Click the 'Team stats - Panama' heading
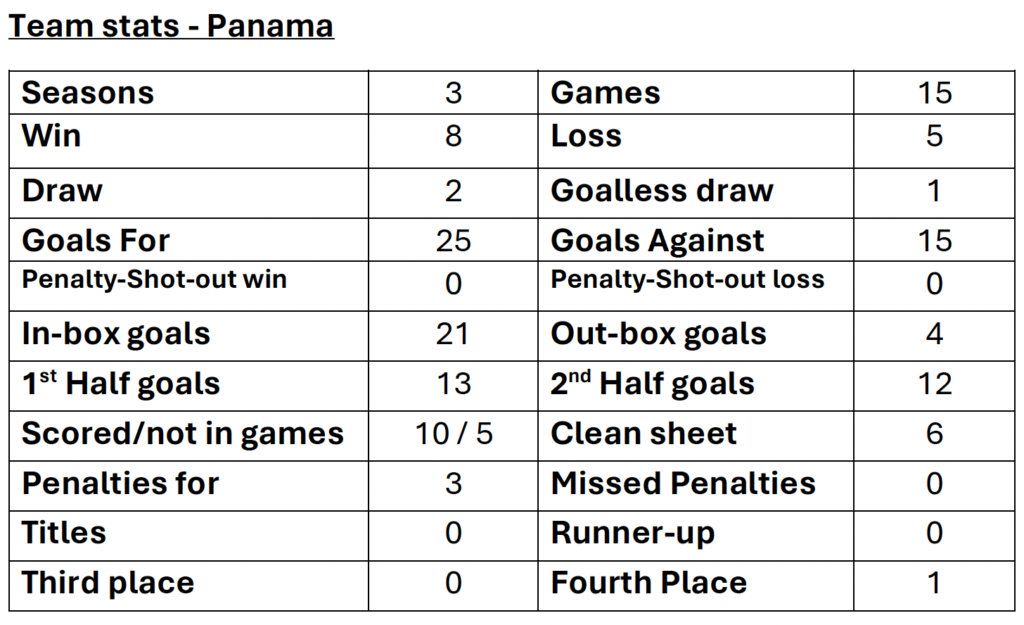 pyautogui.click(x=171, y=26)
